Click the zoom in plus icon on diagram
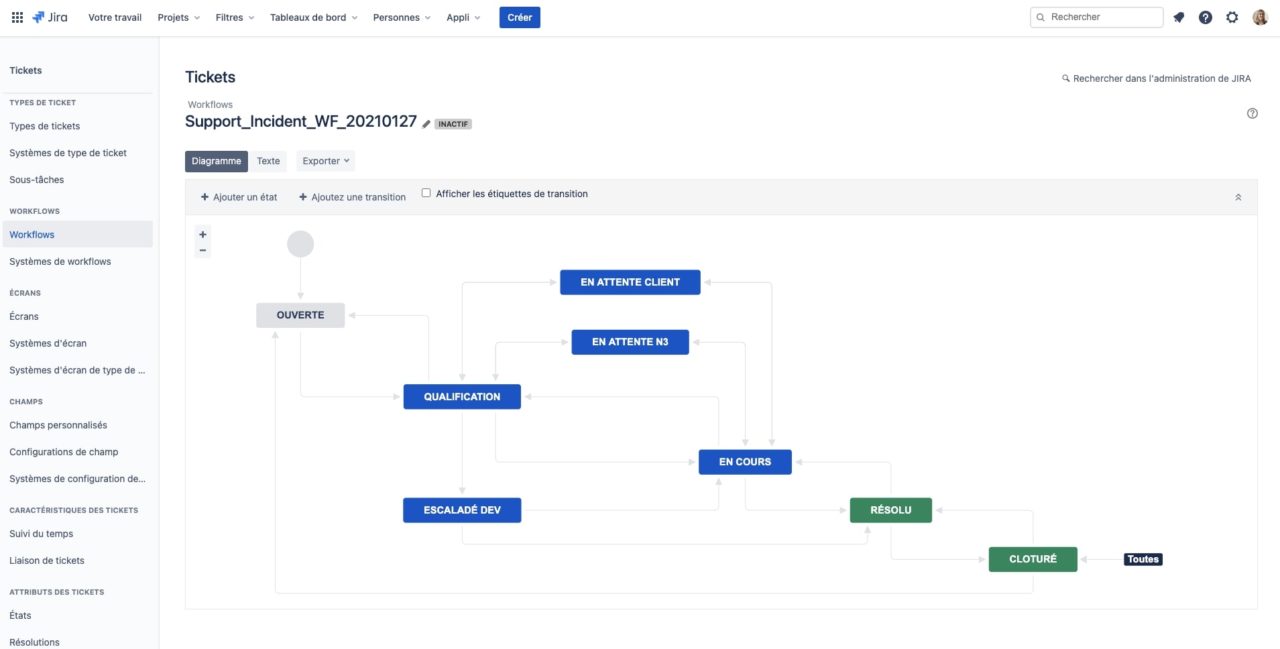This screenshot has width=1280, height=649. (x=202, y=233)
